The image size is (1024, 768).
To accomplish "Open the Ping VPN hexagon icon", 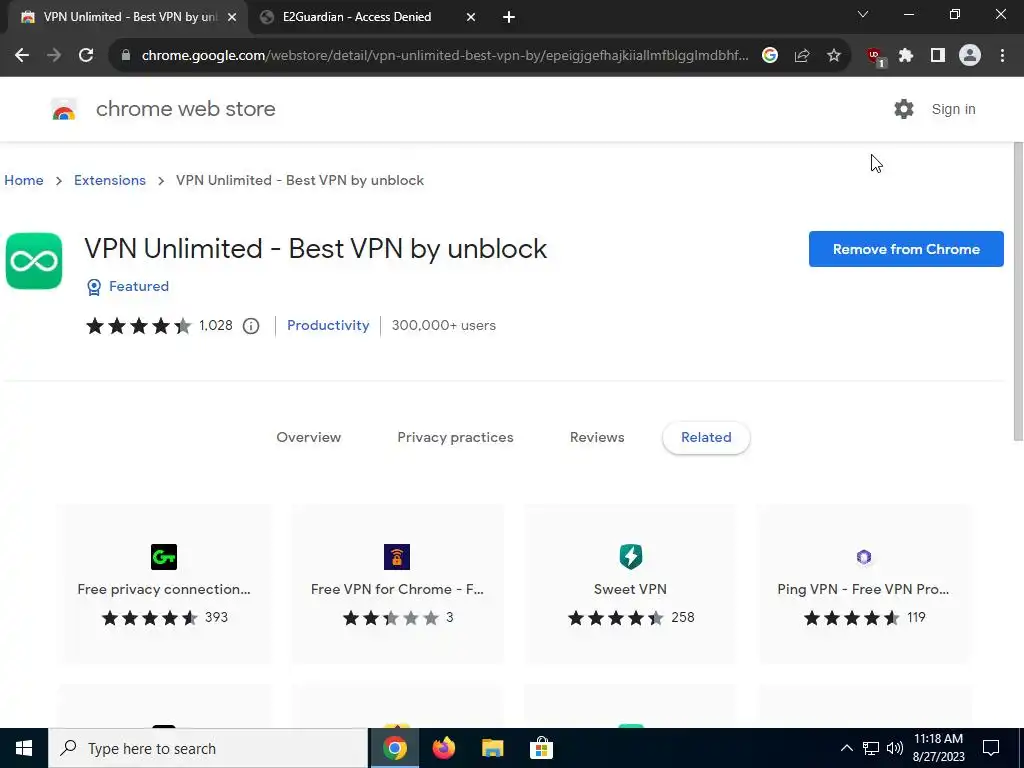I will (x=864, y=557).
